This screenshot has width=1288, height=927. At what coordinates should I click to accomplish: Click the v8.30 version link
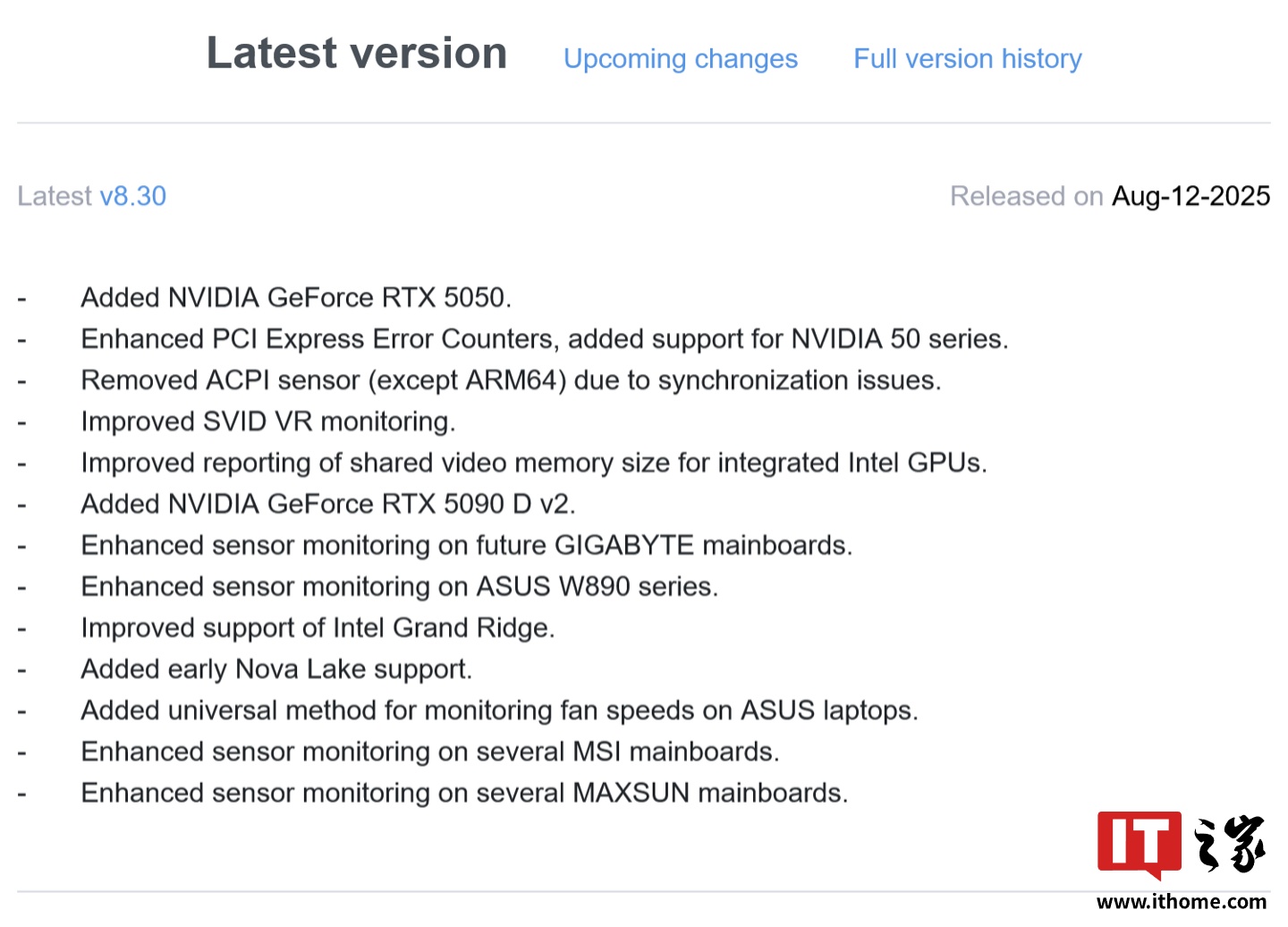(x=132, y=196)
